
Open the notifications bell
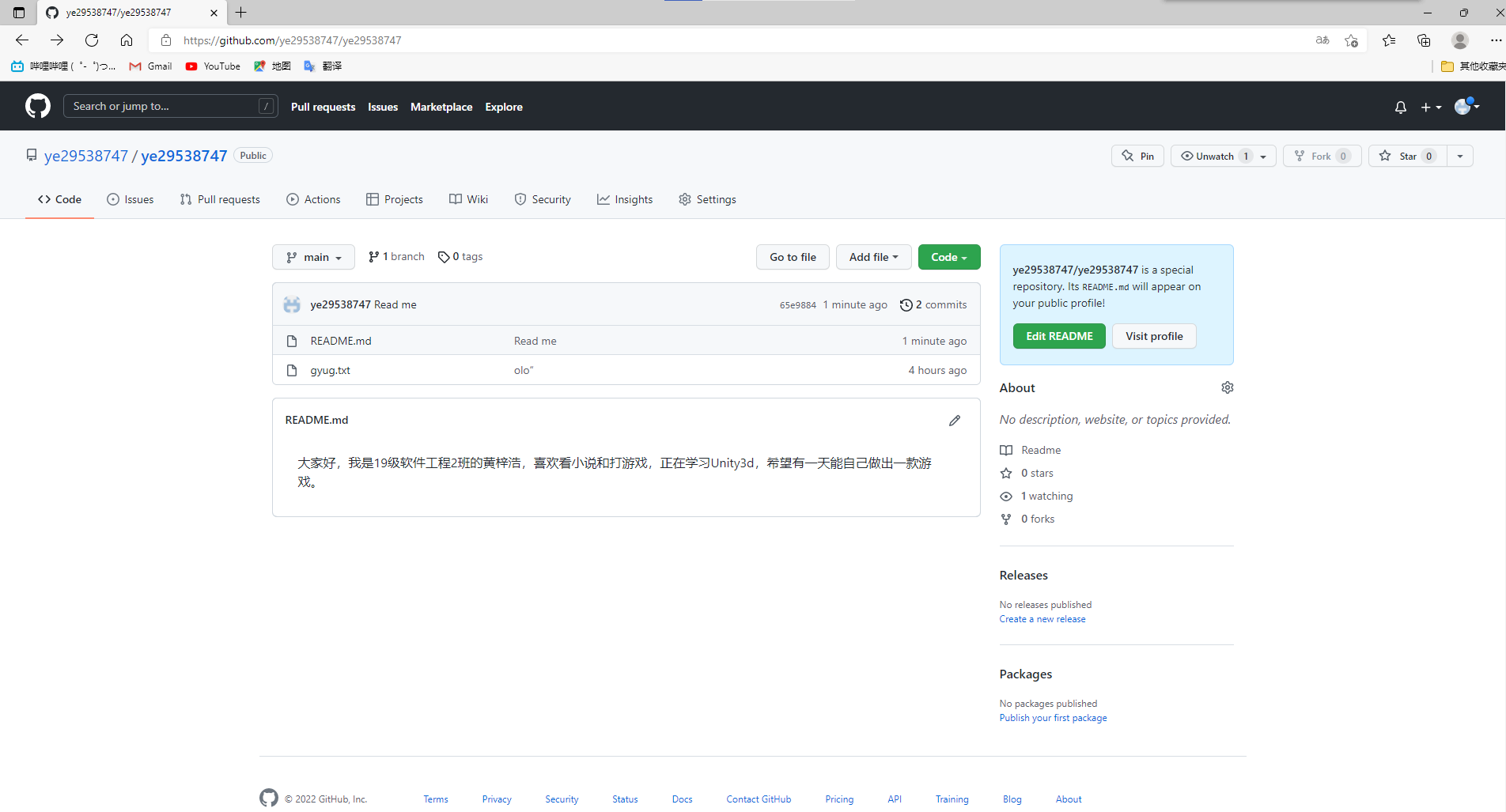click(1401, 107)
